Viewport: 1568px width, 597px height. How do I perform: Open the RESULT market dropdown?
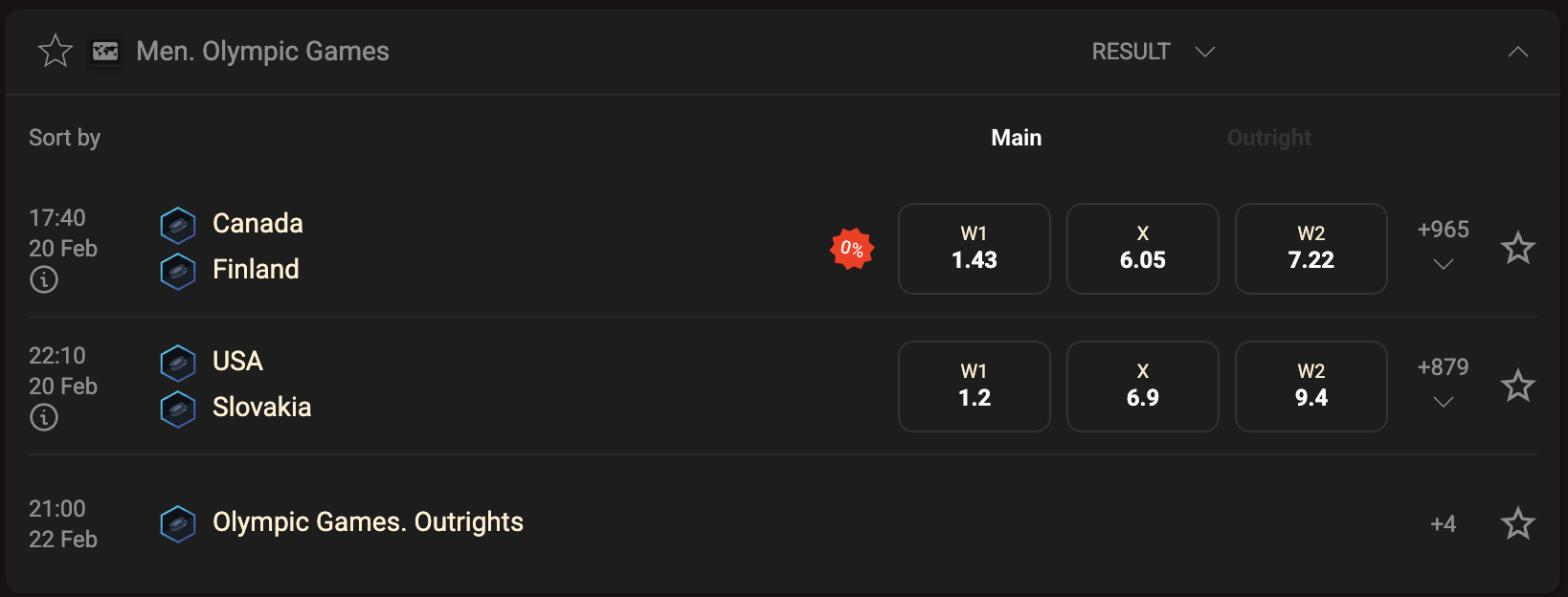click(1153, 52)
